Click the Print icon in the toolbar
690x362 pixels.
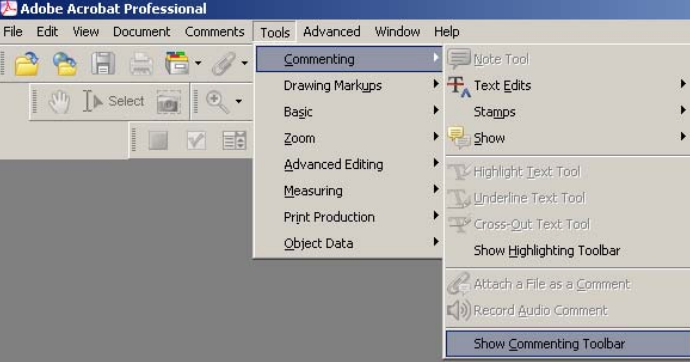[141, 64]
